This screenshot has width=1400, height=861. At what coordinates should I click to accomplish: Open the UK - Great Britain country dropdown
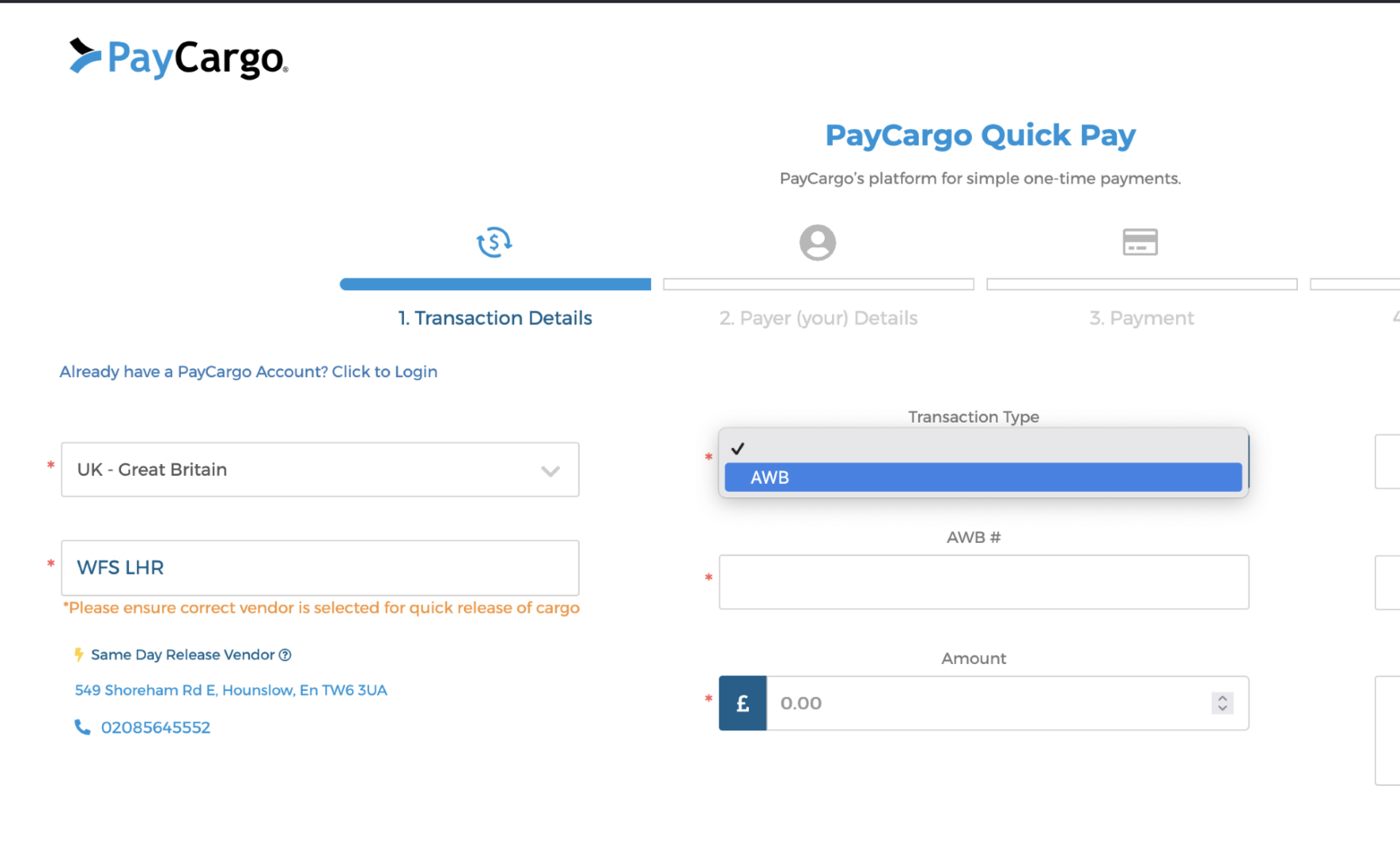coord(320,470)
